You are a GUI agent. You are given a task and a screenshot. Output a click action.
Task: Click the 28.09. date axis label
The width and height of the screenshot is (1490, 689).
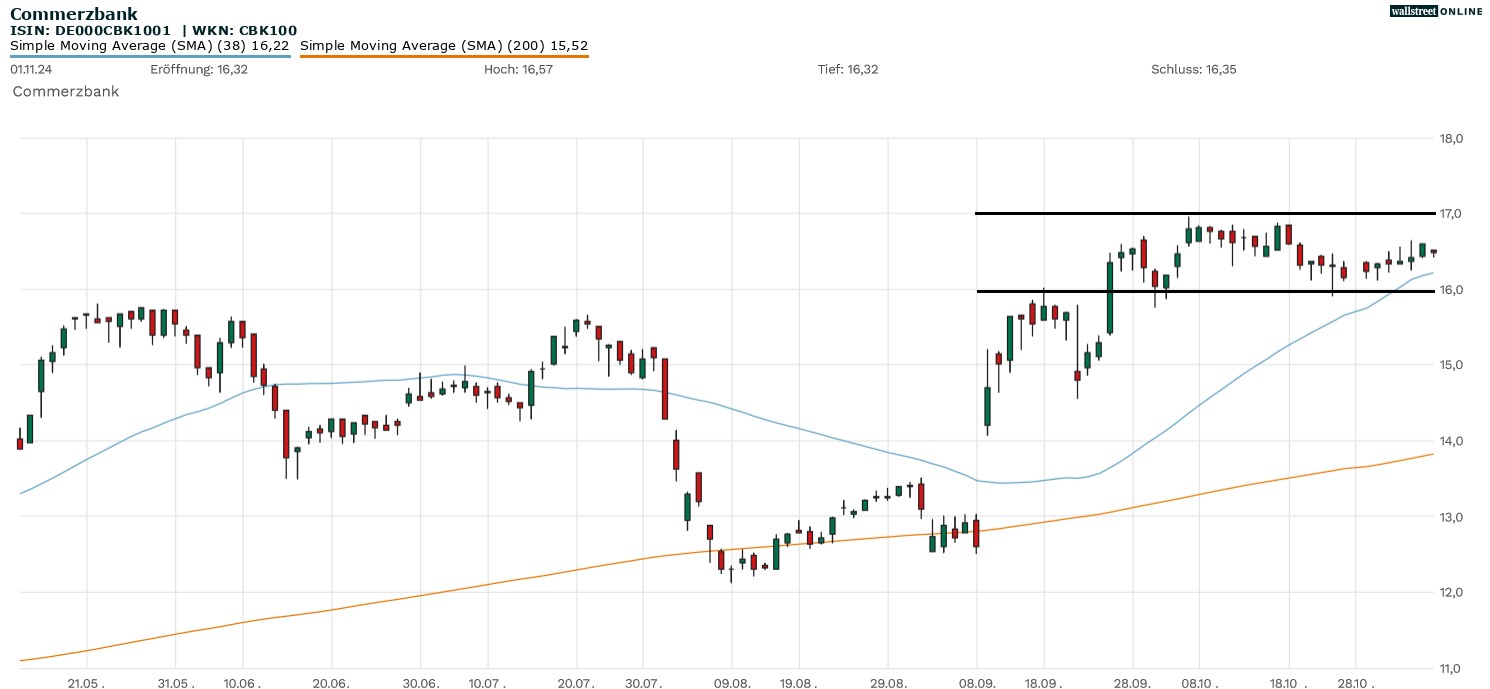click(x=1132, y=684)
